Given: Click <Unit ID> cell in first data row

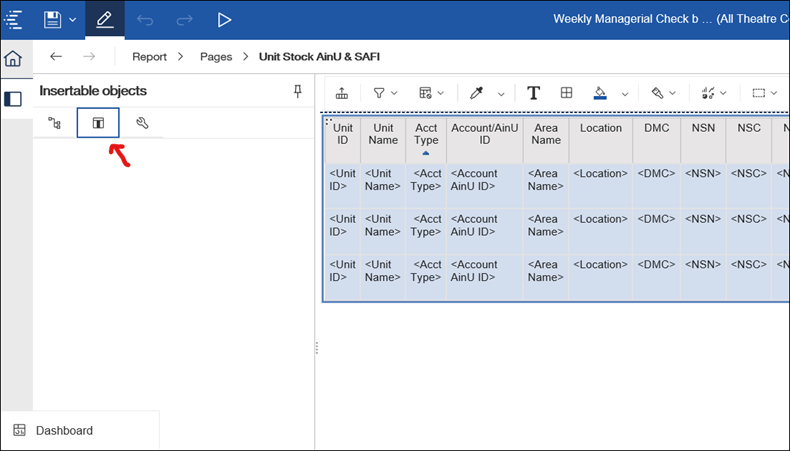Looking at the screenshot, I should click(x=343, y=186).
